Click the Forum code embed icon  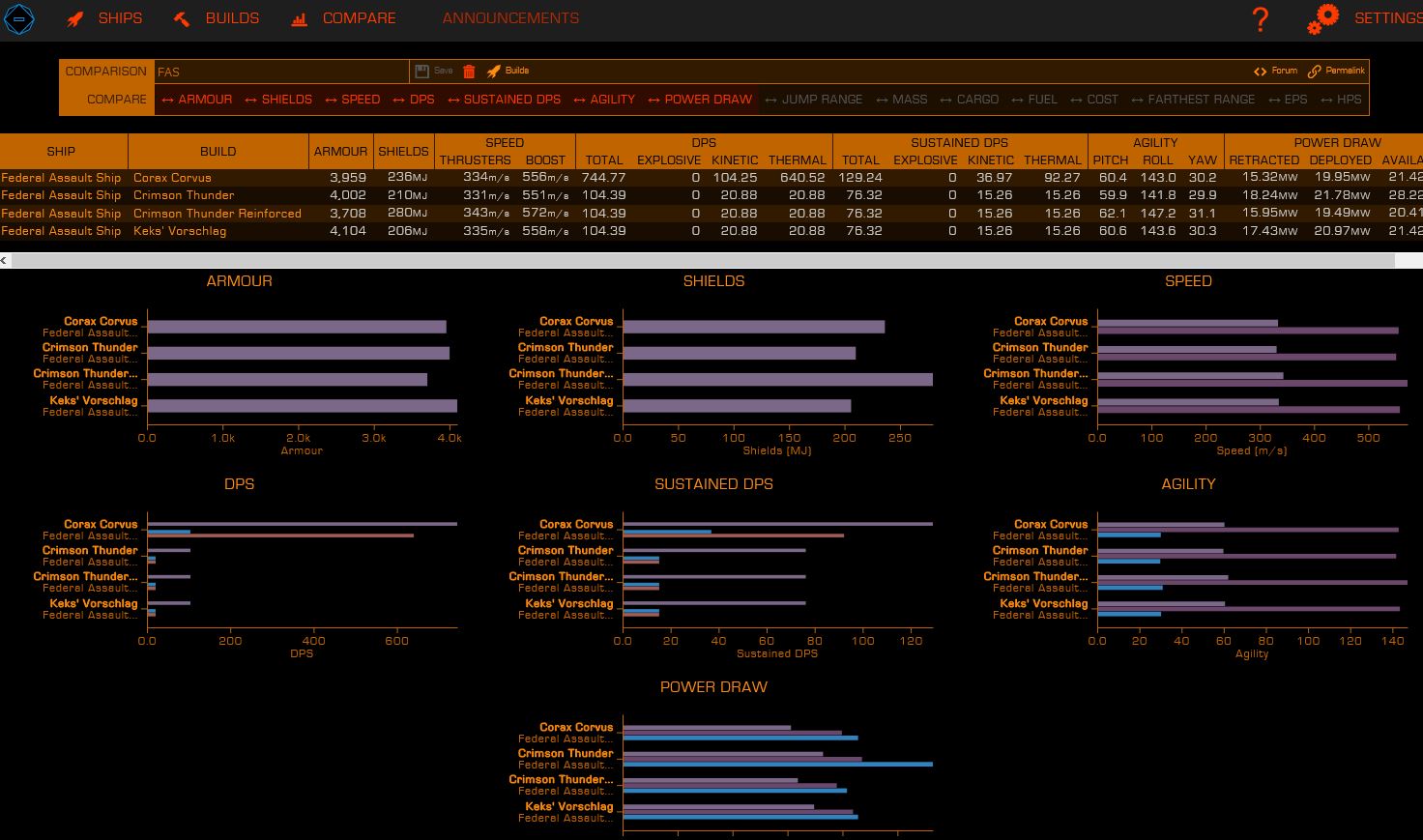click(1260, 71)
